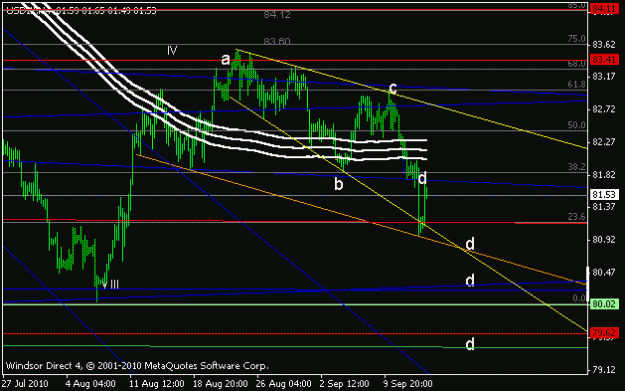625x391 pixels.
Task: Click the d label on the bottom green line
Action: click(470, 344)
